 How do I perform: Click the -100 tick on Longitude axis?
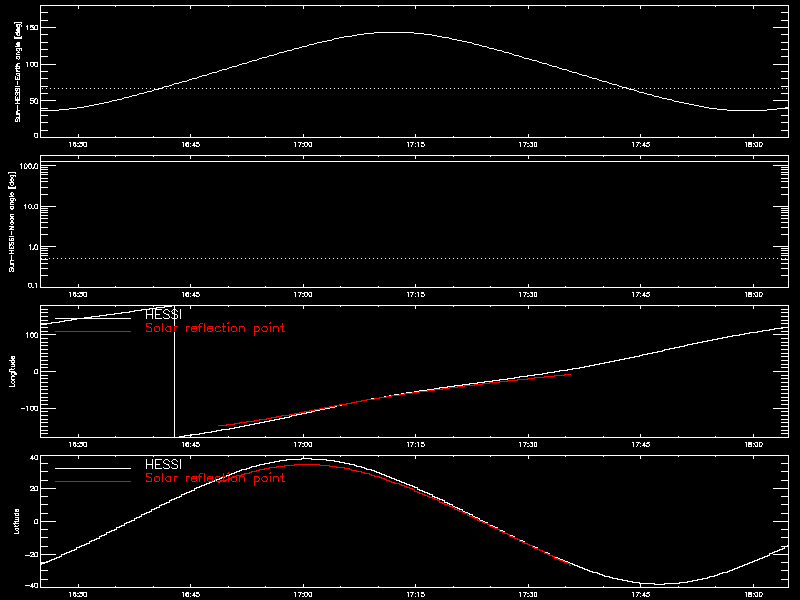30,408
